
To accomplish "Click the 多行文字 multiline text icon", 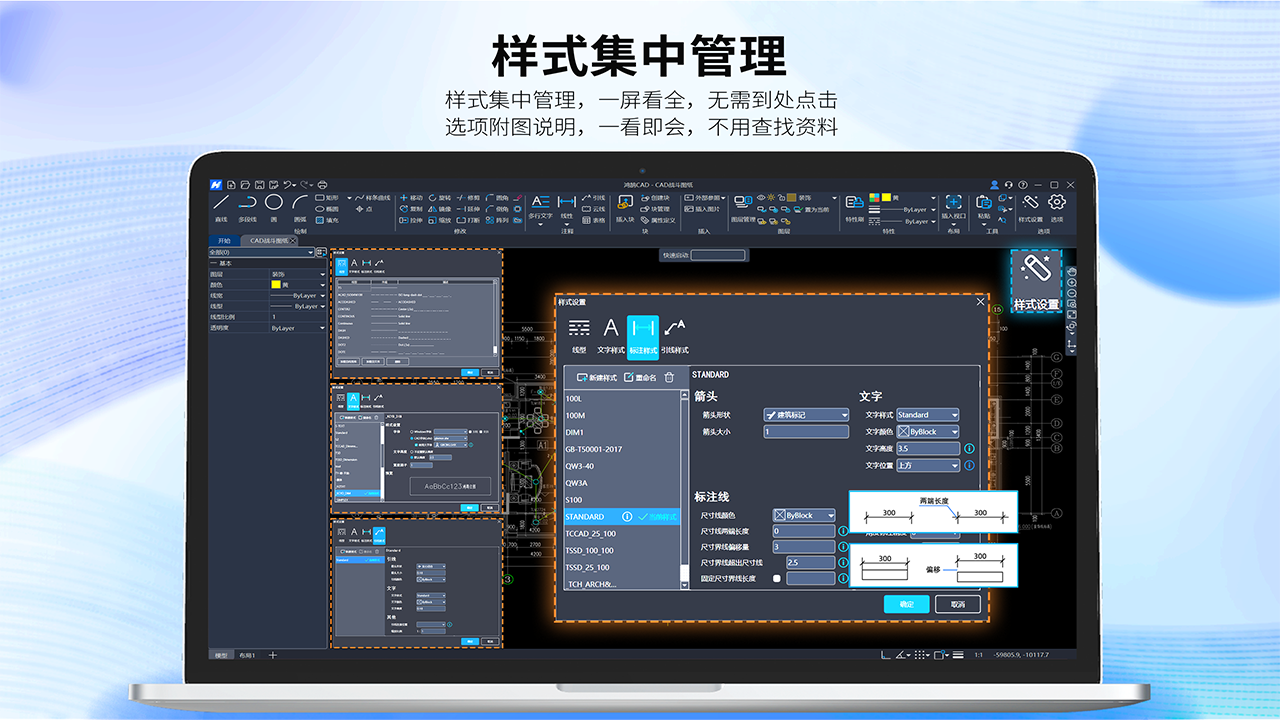I will [x=538, y=202].
